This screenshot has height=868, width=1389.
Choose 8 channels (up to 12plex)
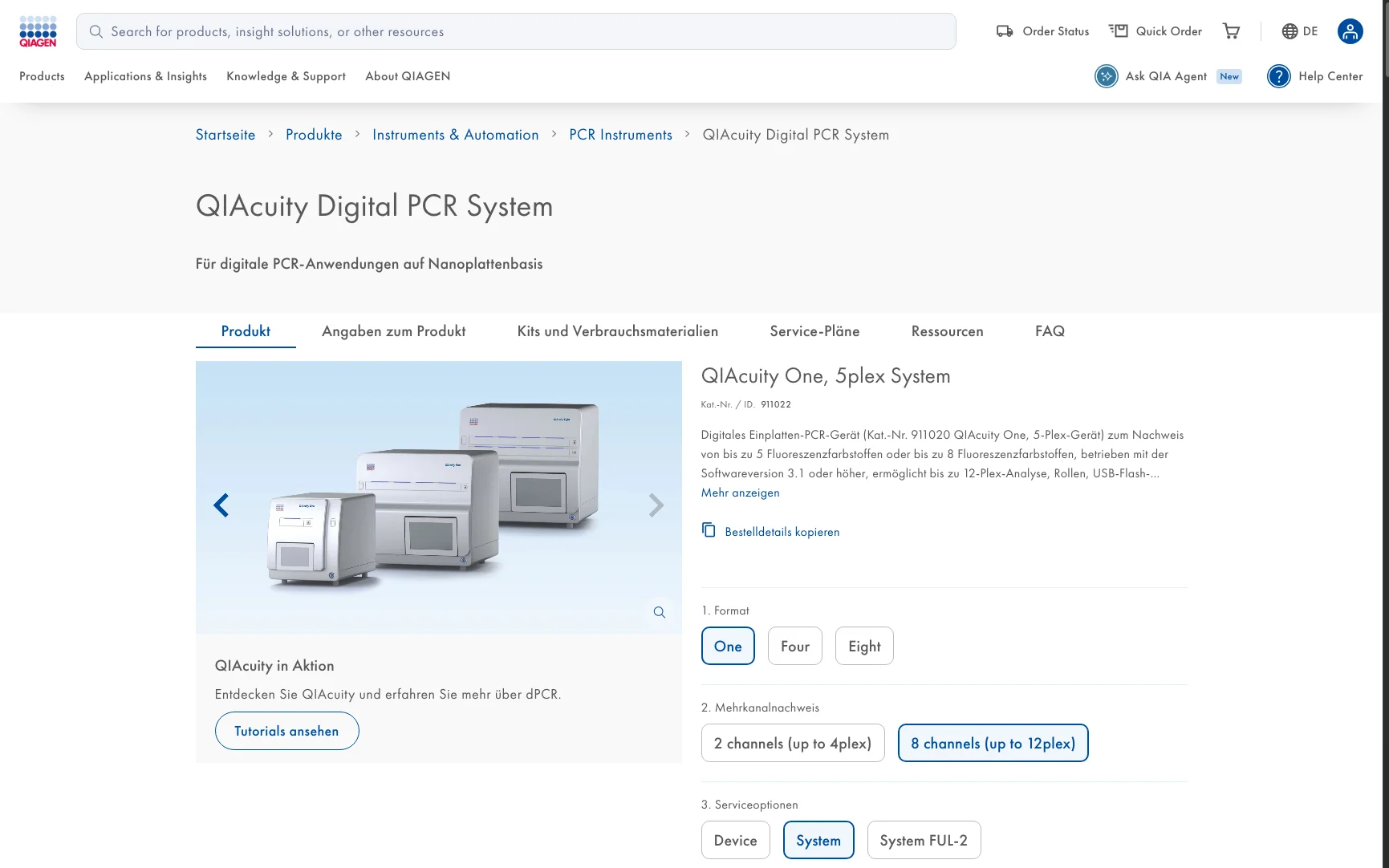(993, 743)
